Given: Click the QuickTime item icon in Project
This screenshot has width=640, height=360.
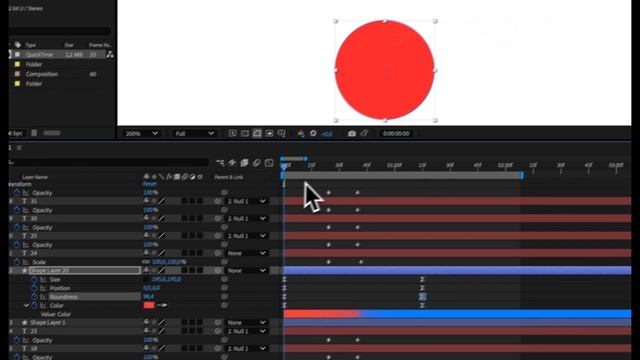Looking at the screenshot, I should pyautogui.click(x=17, y=54).
